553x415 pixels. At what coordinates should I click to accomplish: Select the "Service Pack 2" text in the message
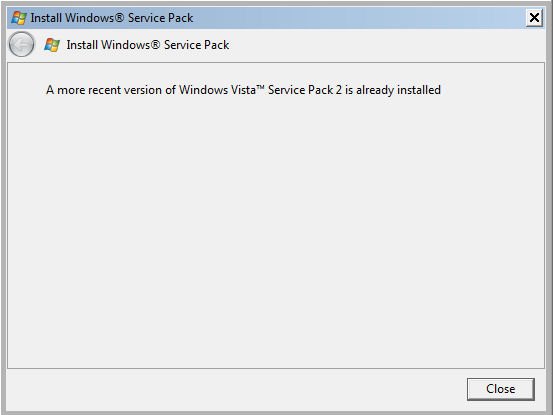pyautogui.click(x=305, y=90)
